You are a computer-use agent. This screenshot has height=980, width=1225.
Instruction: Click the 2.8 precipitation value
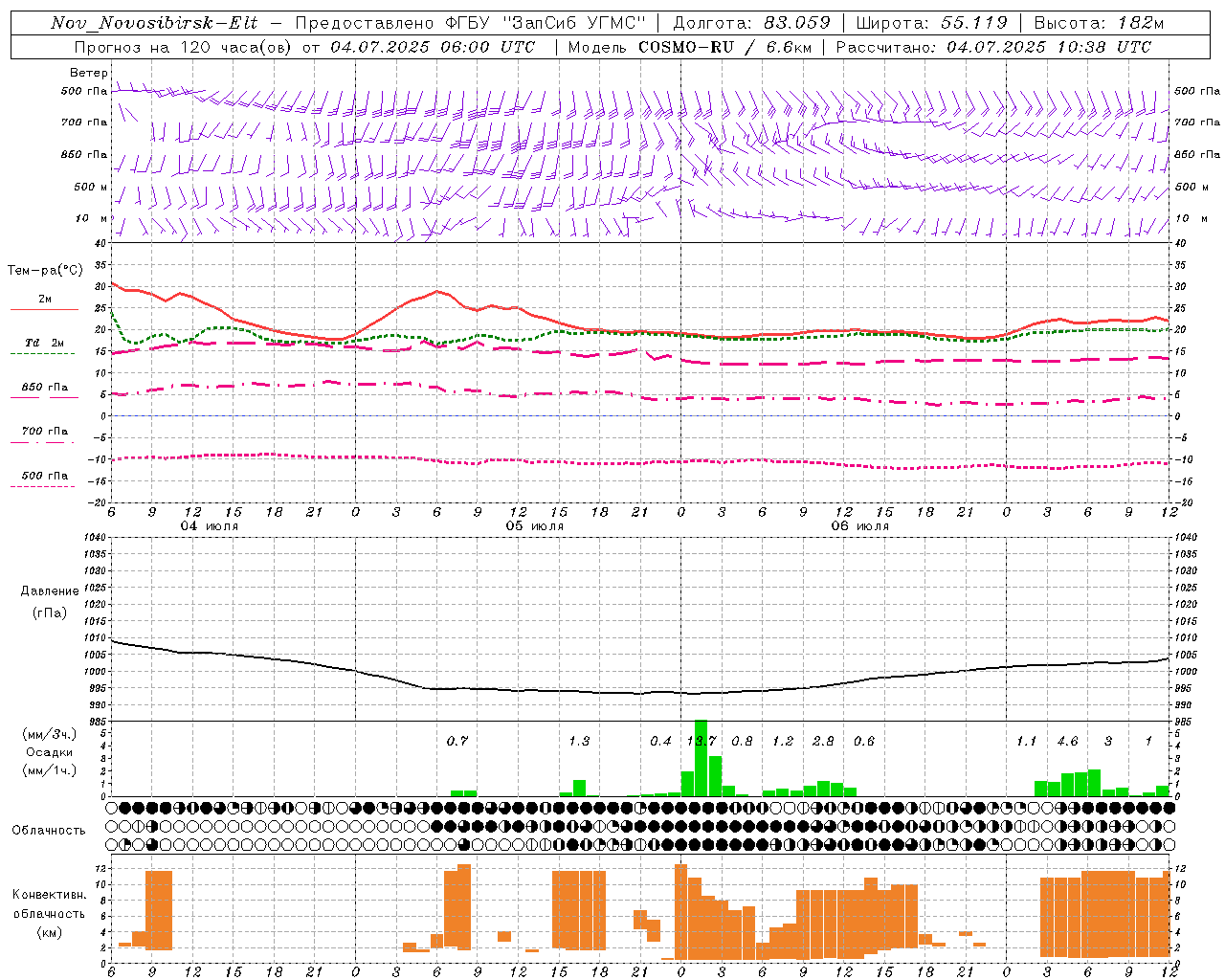click(823, 741)
